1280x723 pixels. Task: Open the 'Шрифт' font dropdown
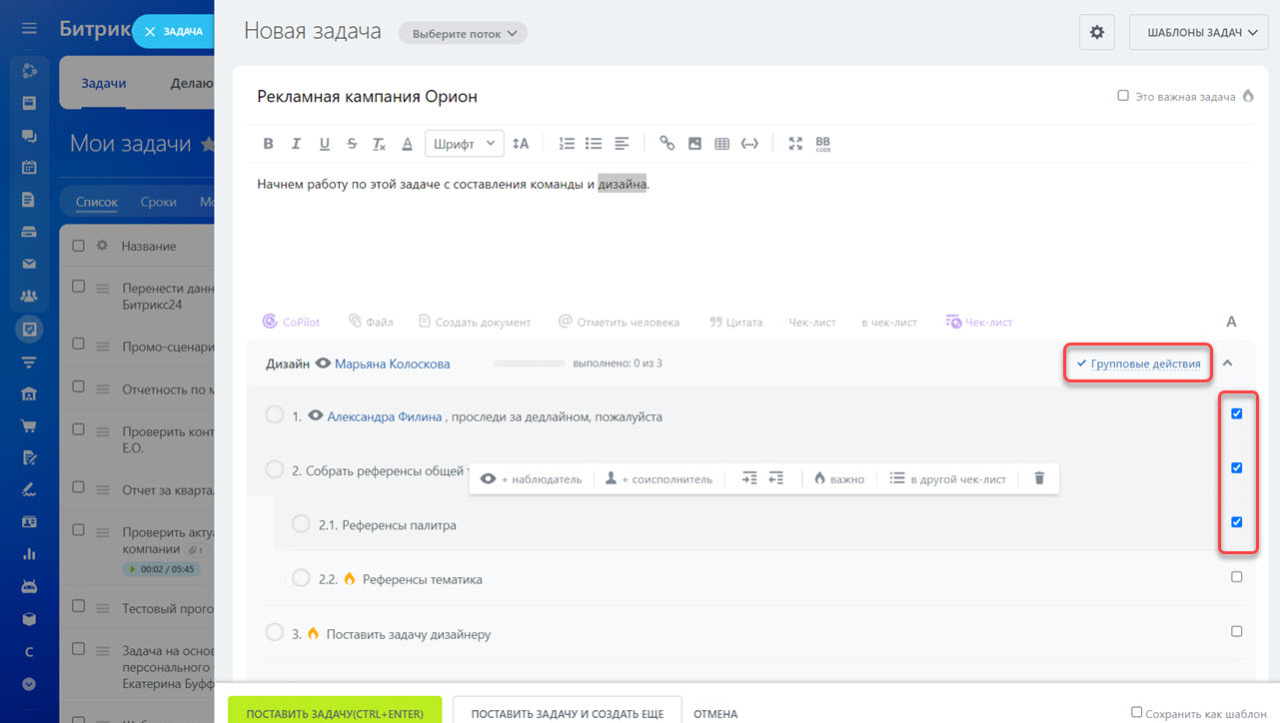[465, 144]
